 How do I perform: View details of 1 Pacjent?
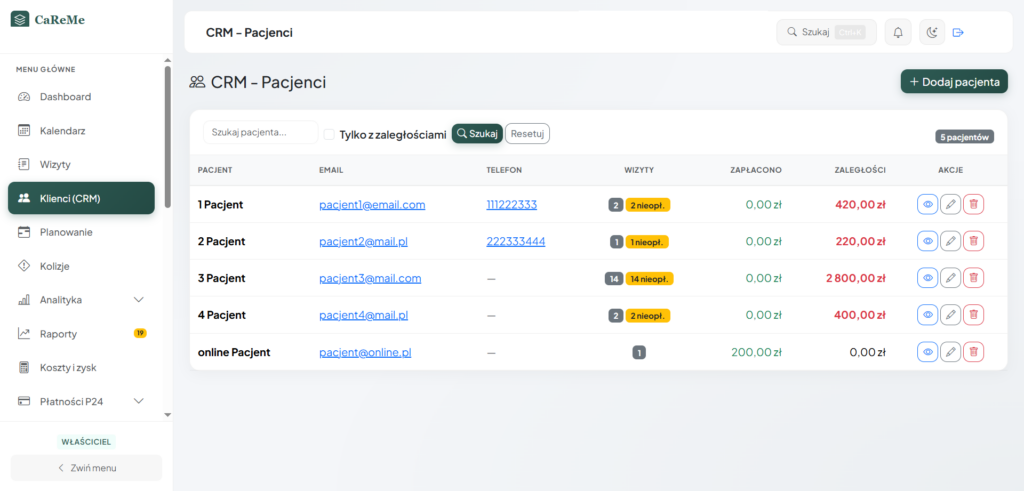pyautogui.click(x=927, y=204)
